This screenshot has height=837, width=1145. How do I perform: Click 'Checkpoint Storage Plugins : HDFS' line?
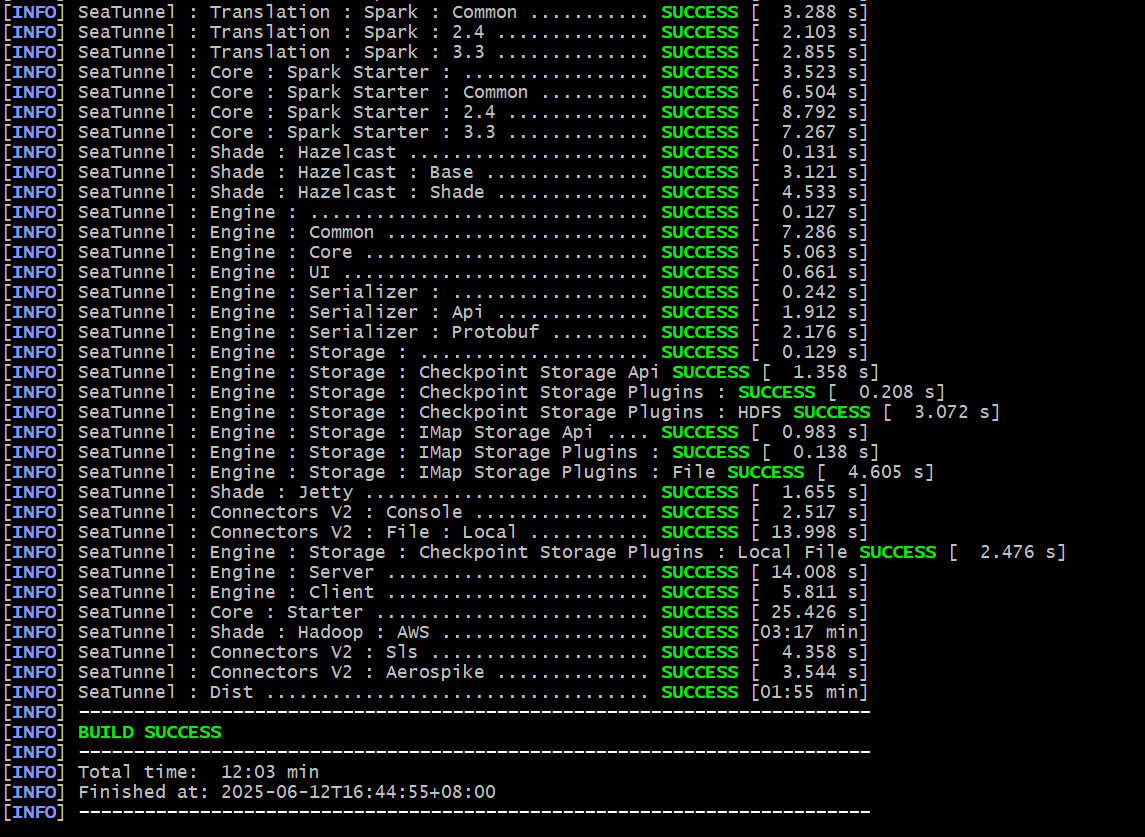[x=501, y=412]
